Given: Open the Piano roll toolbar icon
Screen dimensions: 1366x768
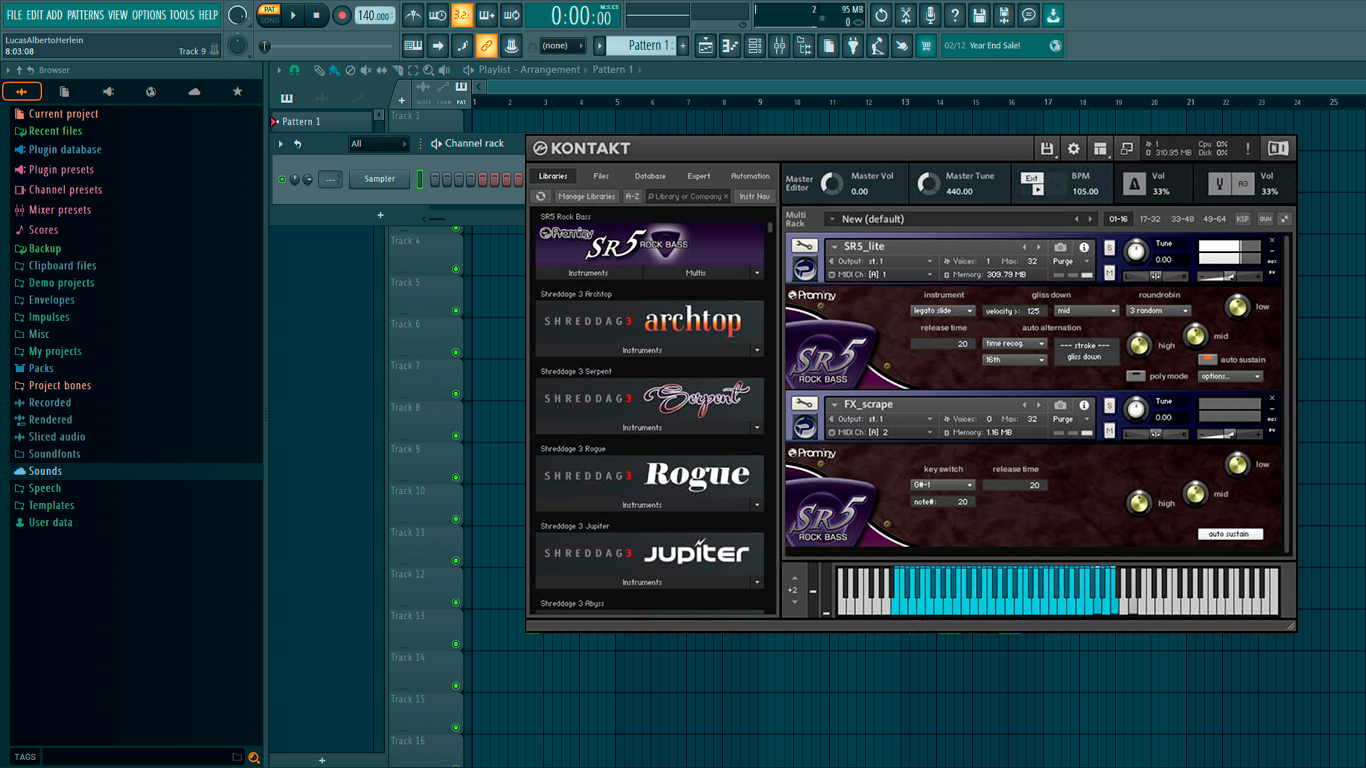Looking at the screenshot, I should click(730, 46).
